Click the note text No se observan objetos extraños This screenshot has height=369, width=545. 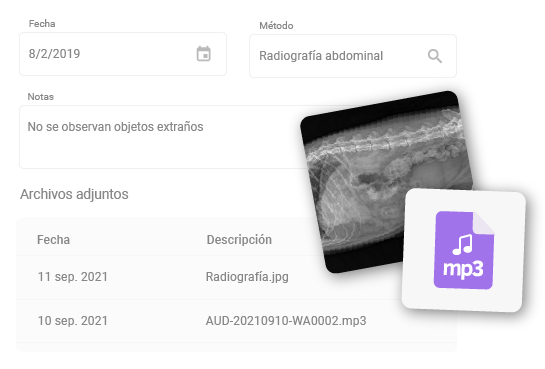click(x=115, y=127)
